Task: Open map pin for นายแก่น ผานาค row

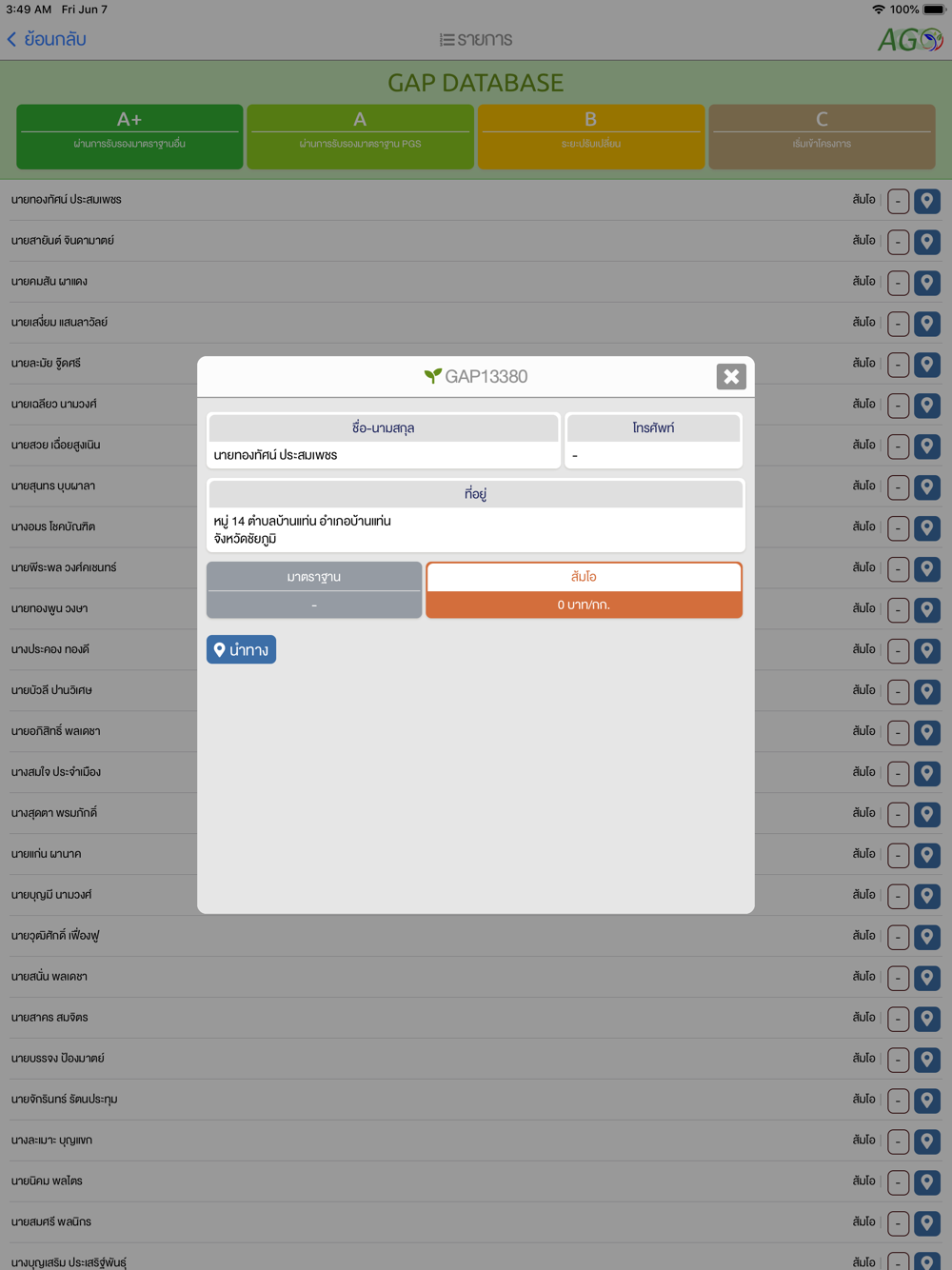Action: [x=927, y=856]
